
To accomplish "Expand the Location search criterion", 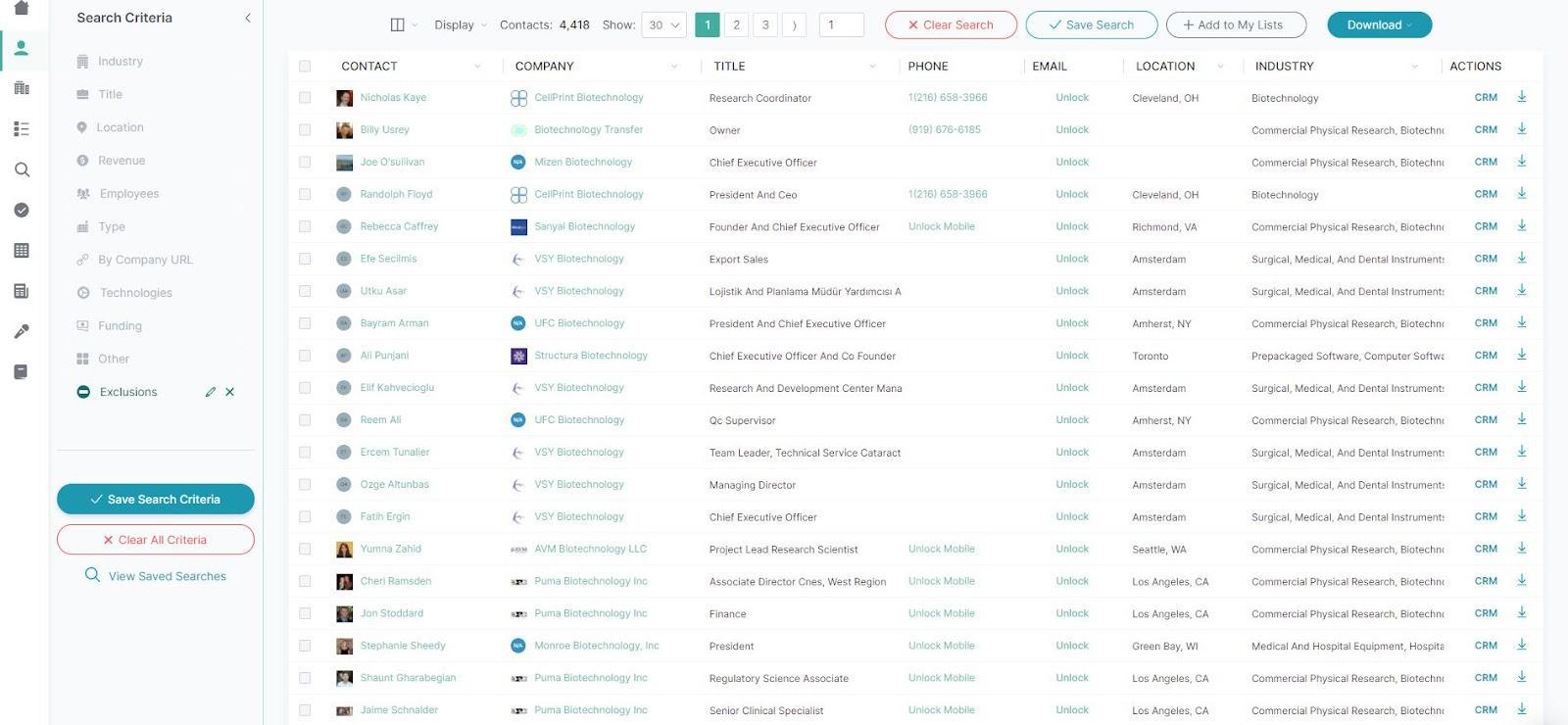I will (110, 127).
